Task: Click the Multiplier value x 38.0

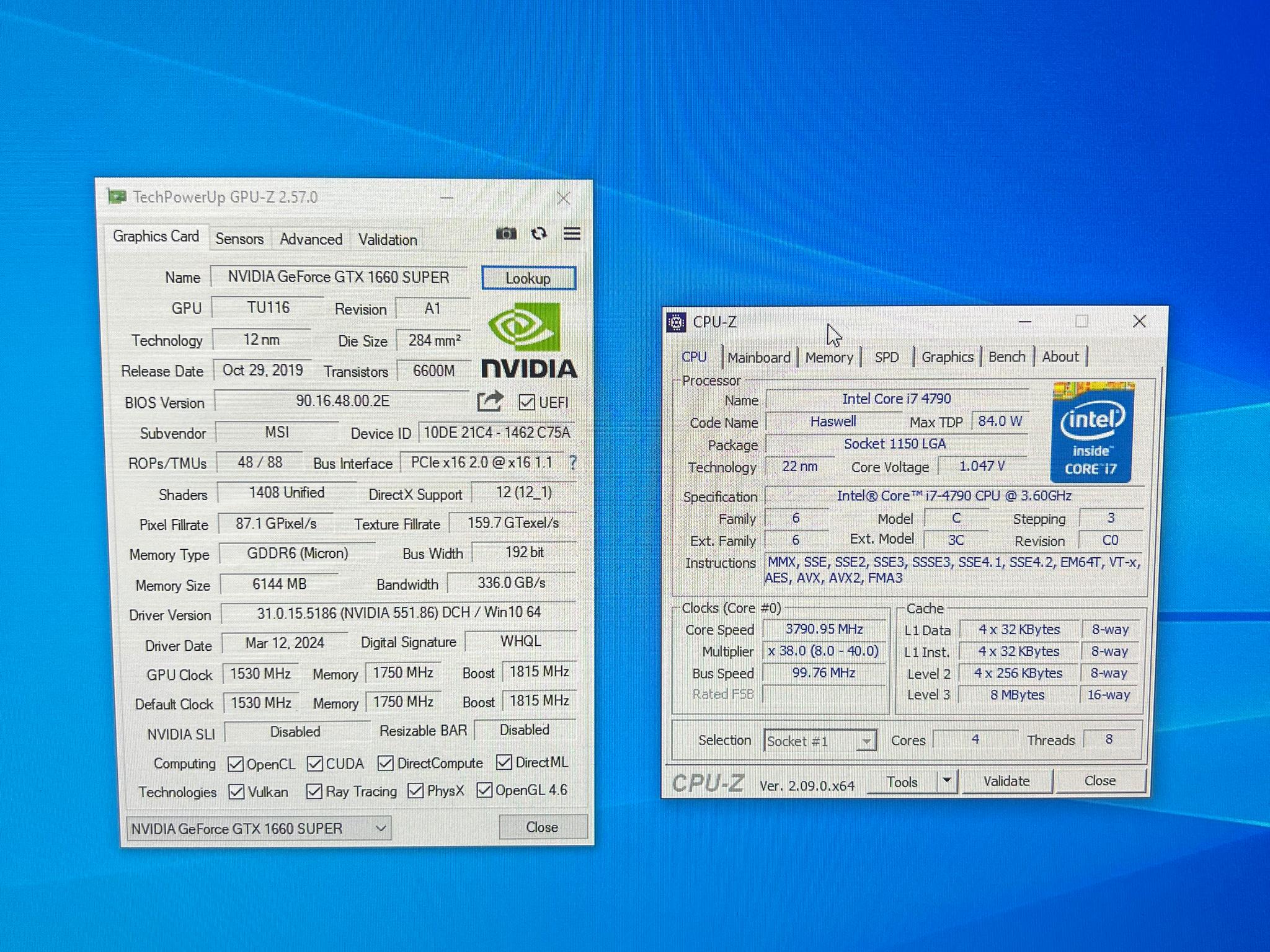Action: click(824, 651)
